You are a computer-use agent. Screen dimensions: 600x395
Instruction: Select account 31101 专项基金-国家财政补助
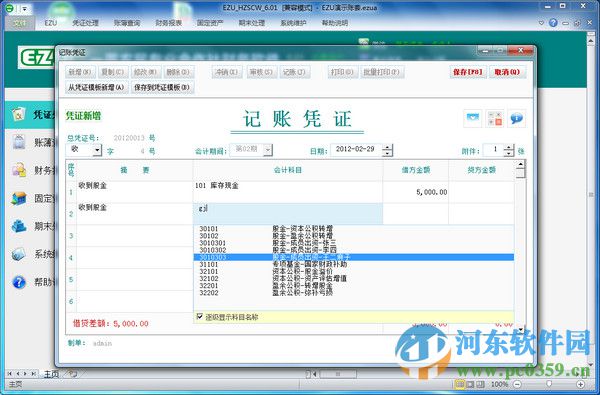pyautogui.click(x=354, y=264)
